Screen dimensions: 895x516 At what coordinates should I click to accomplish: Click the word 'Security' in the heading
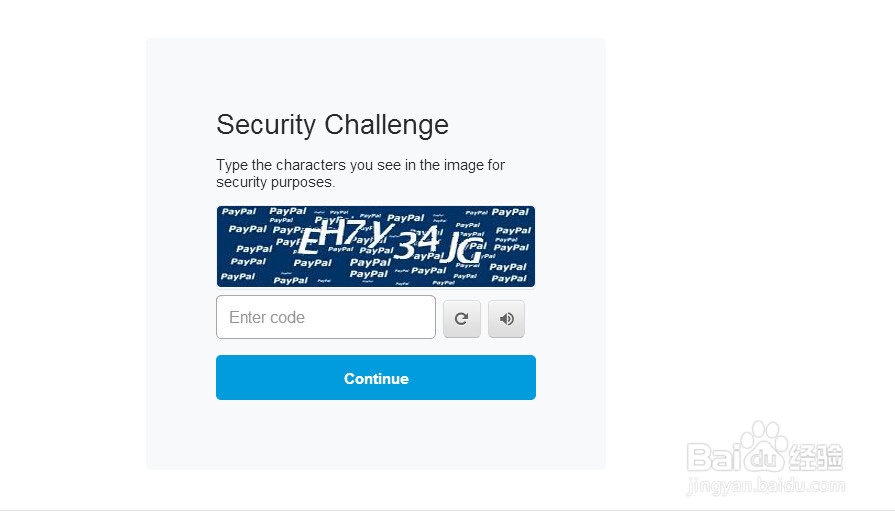[266, 125]
